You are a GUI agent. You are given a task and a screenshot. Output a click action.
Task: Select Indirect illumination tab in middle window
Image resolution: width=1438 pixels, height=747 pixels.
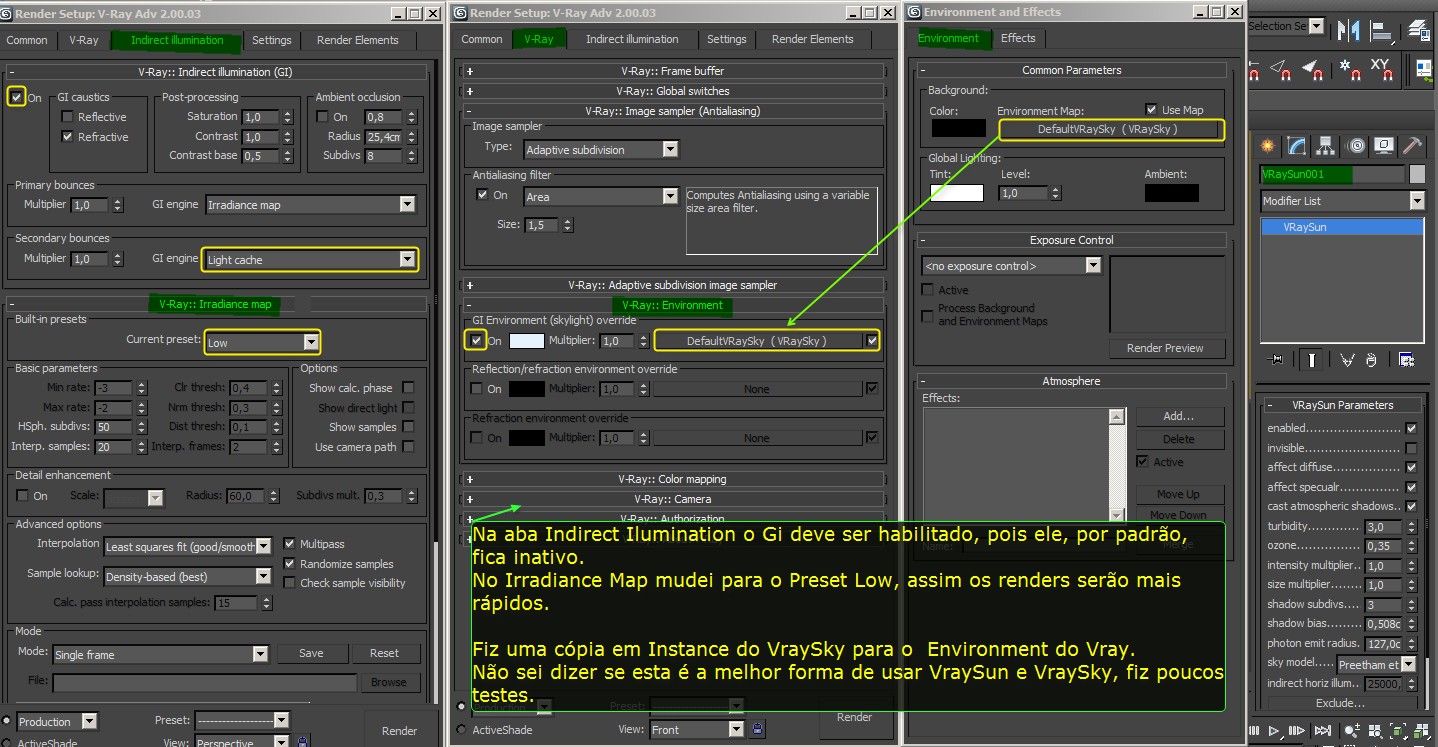pyautogui.click(x=632, y=39)
